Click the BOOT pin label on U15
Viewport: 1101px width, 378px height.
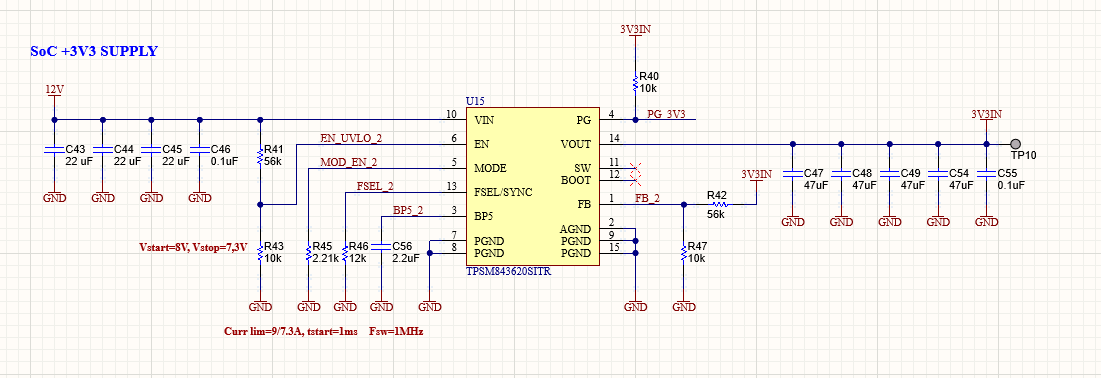pyautogui.click(x=576, y=180)
